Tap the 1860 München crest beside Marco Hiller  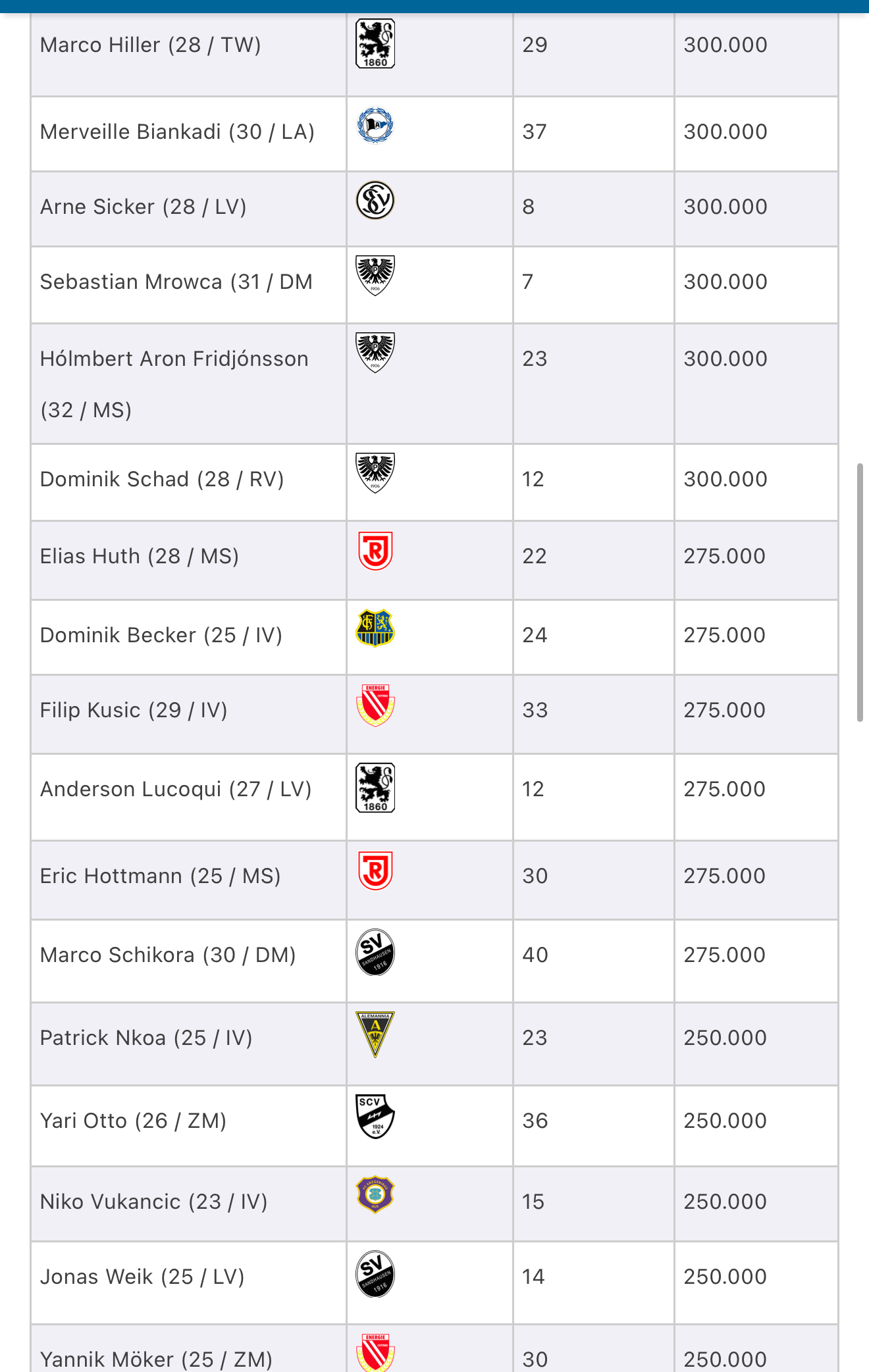[x=375, y=43]
